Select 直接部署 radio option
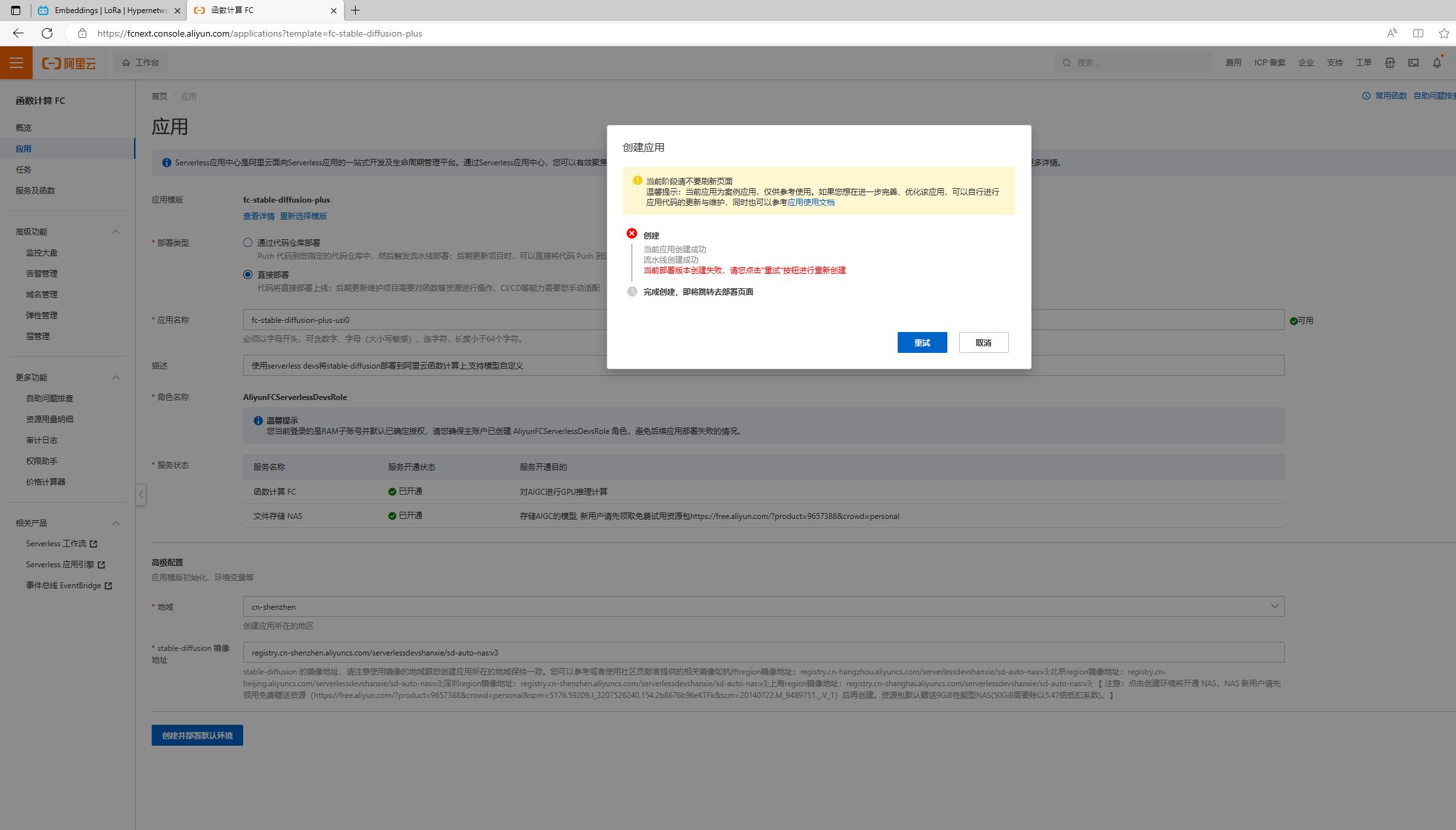This screenshot has height=830, width=1456. point(248,274)
